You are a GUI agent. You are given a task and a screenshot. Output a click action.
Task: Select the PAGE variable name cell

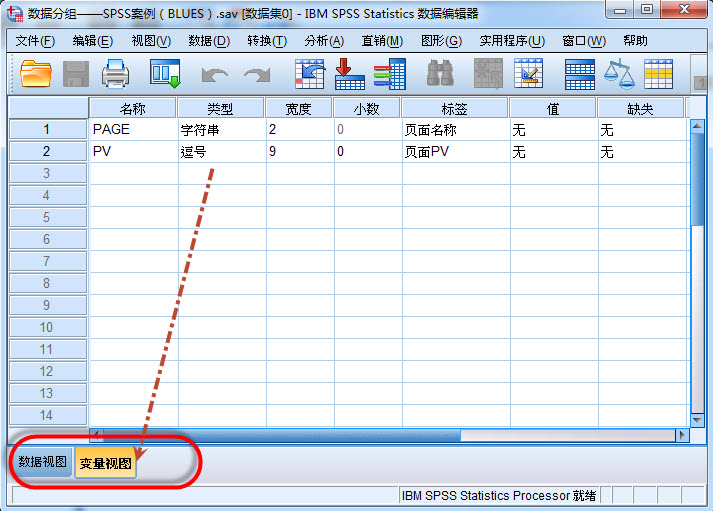pos(134,130)
